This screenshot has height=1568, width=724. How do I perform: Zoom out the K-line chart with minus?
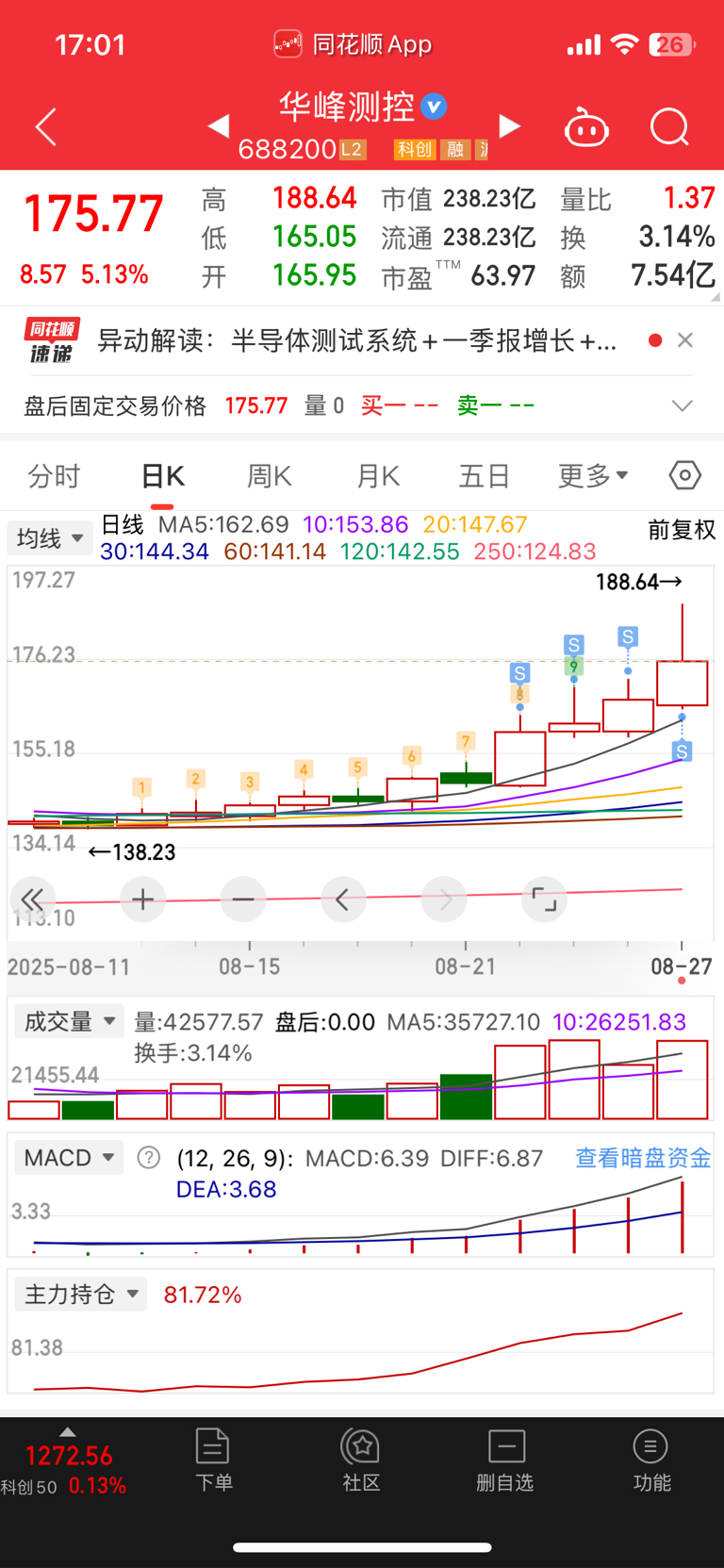[x=243, y=900]
